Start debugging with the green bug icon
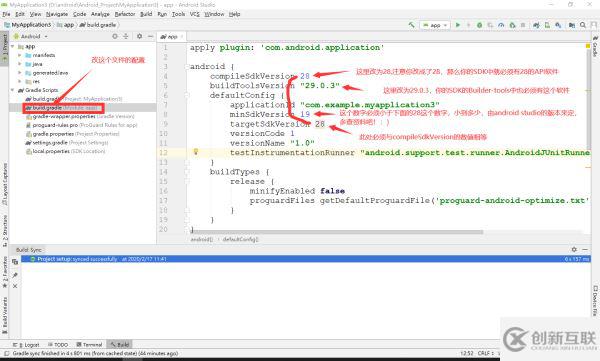600x361 pixels. click(479, 25)
